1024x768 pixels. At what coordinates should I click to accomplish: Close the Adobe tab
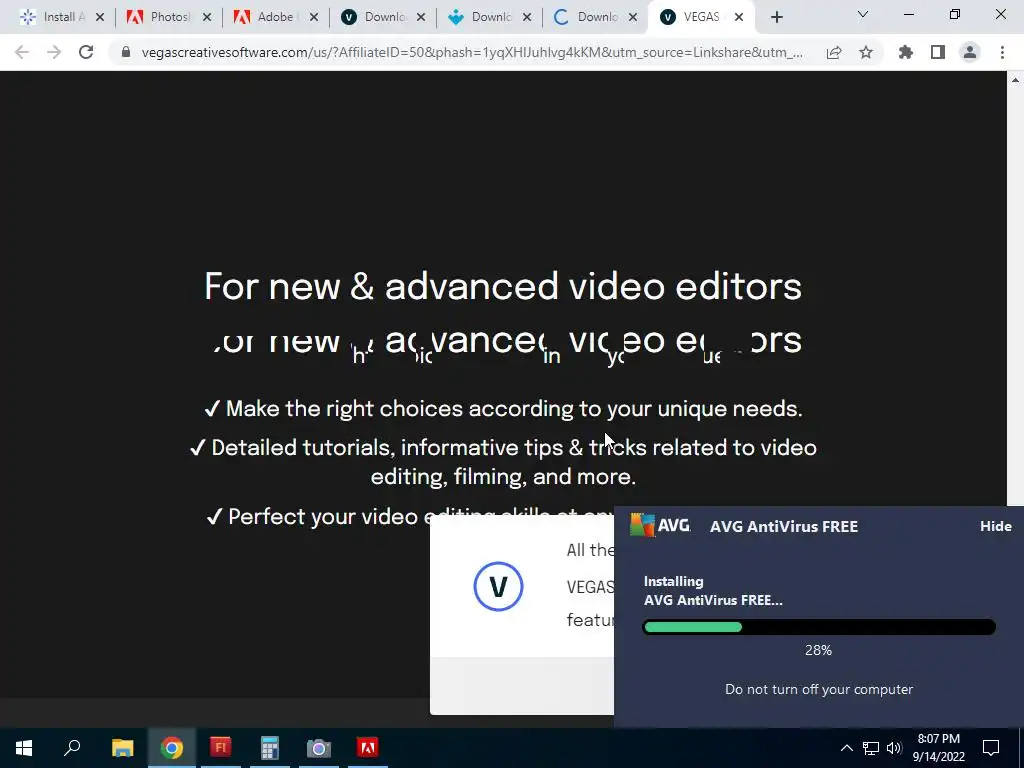(x=314, y=18)
